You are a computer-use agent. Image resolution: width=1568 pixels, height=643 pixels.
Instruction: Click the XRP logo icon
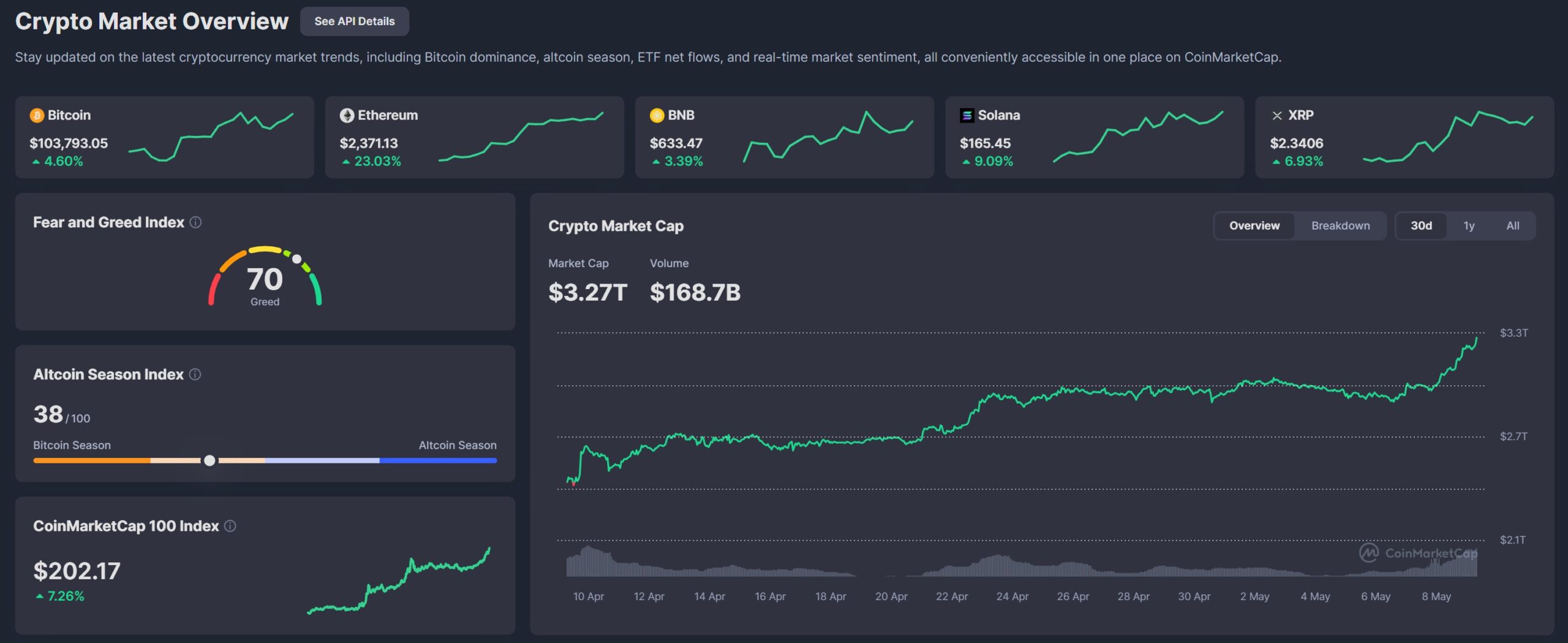click(x=1277, y=115)
